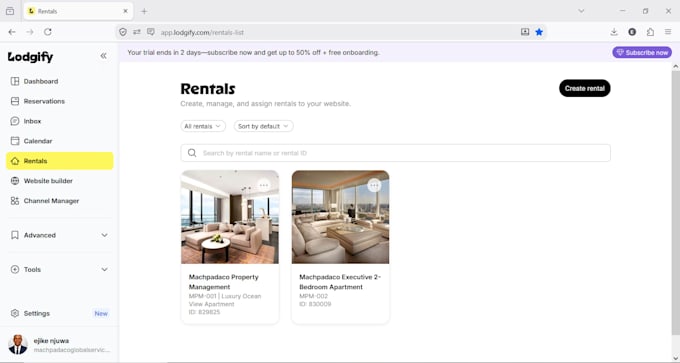Click the Create rental button
Image resolution: width=680 pixels, height=363 pixels.
click(585, 88)
